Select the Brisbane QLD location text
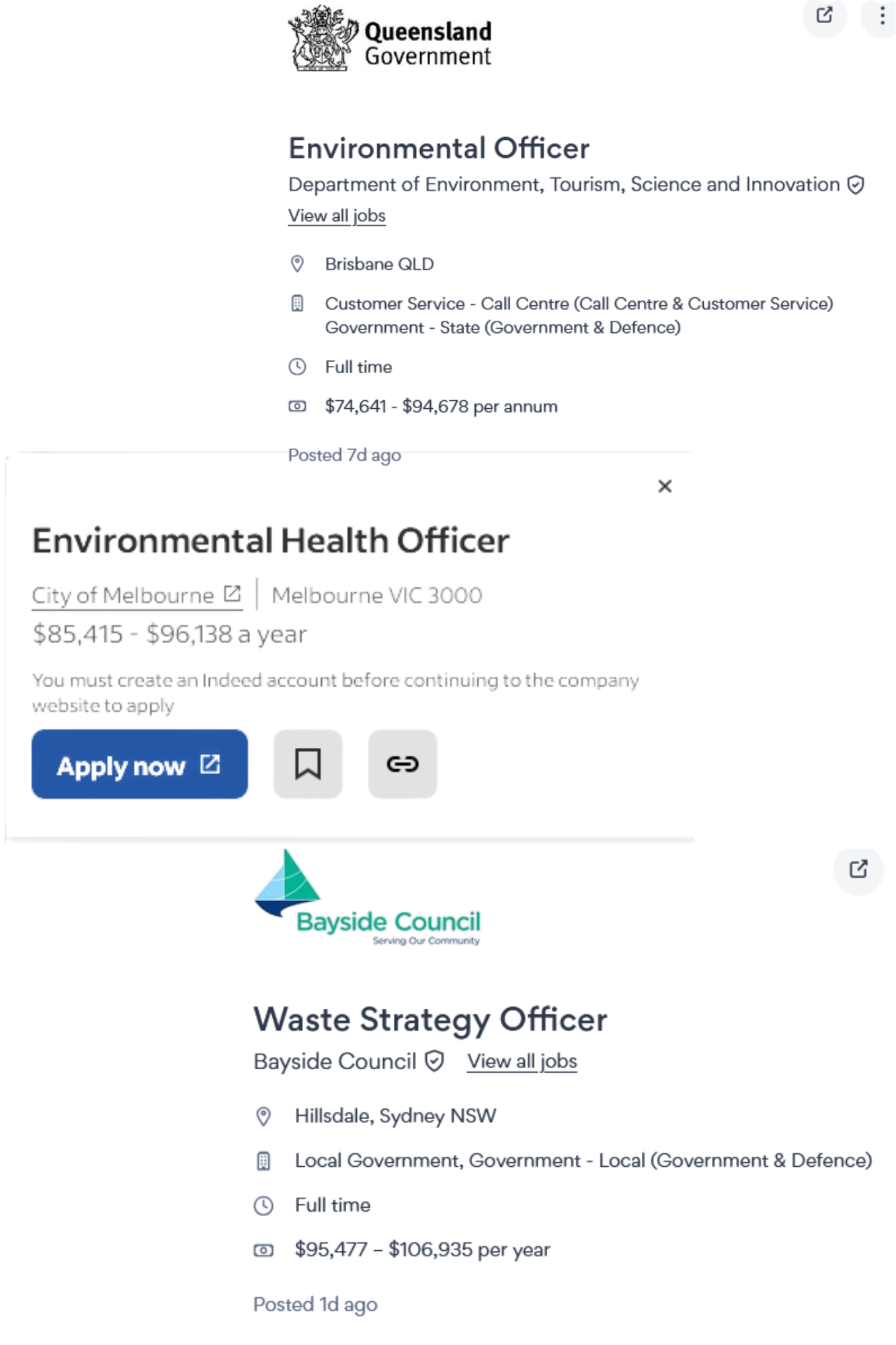The width and height of the screenshot is (896, 1345). [x=380, y=264]
